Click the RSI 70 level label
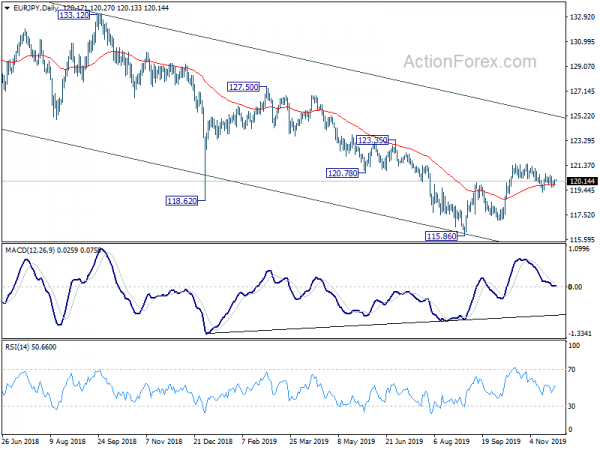The height and width of the screenshot is (450, 600). pyautogui.click(x=572, y=370)
